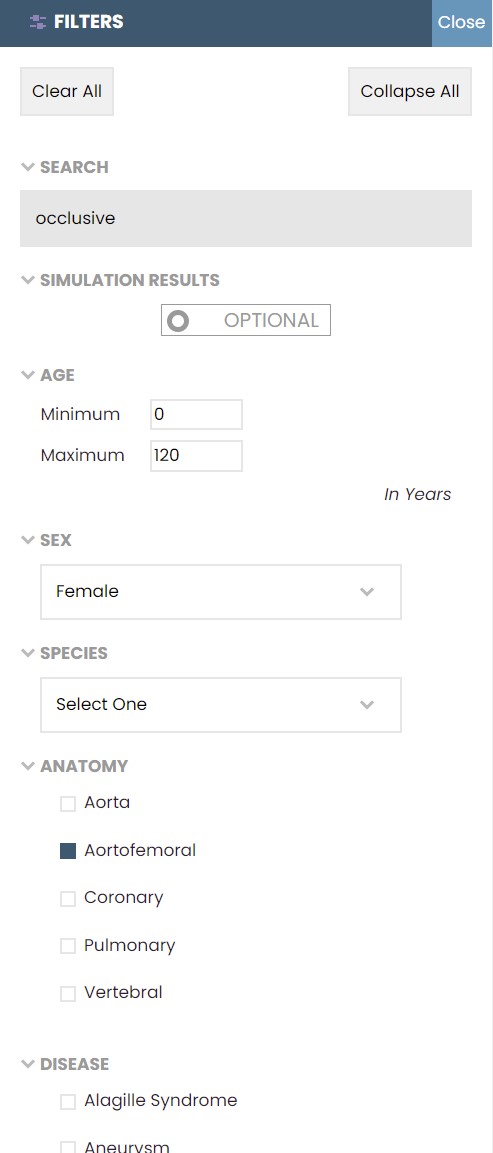
Task: Click the Collapse All button
Action: 410,92
